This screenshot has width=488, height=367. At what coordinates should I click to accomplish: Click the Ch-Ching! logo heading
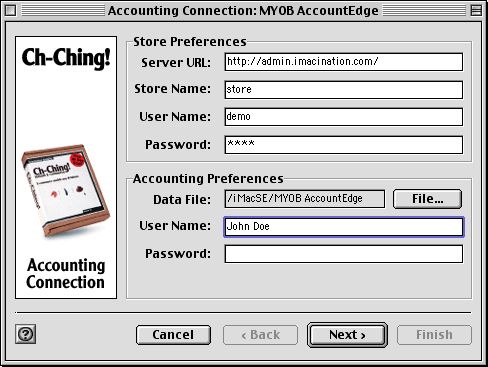pos(66,58)
